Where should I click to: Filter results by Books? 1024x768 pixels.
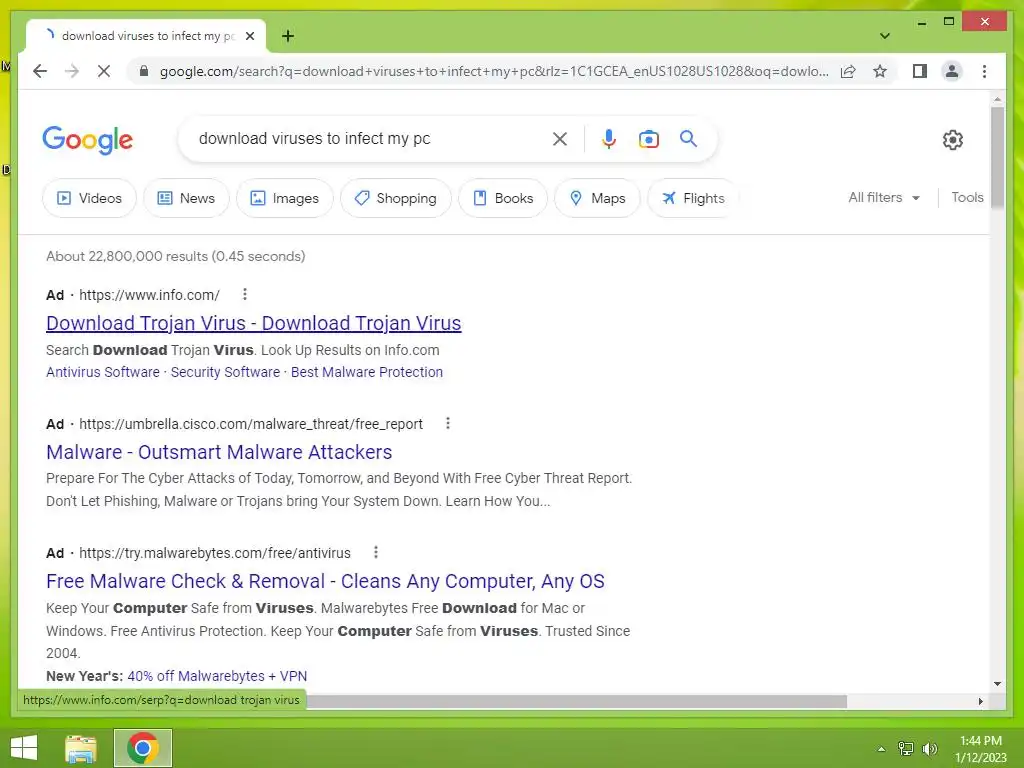pyautogui.click(x=503, y=198)
